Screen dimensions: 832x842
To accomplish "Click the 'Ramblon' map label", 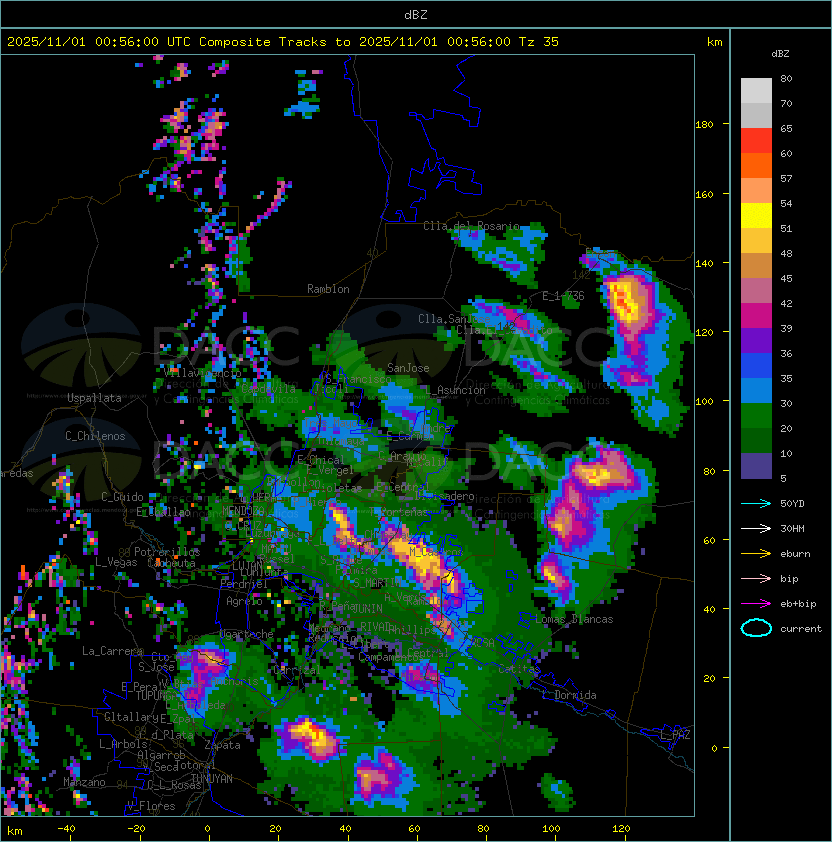I will 328,289.
